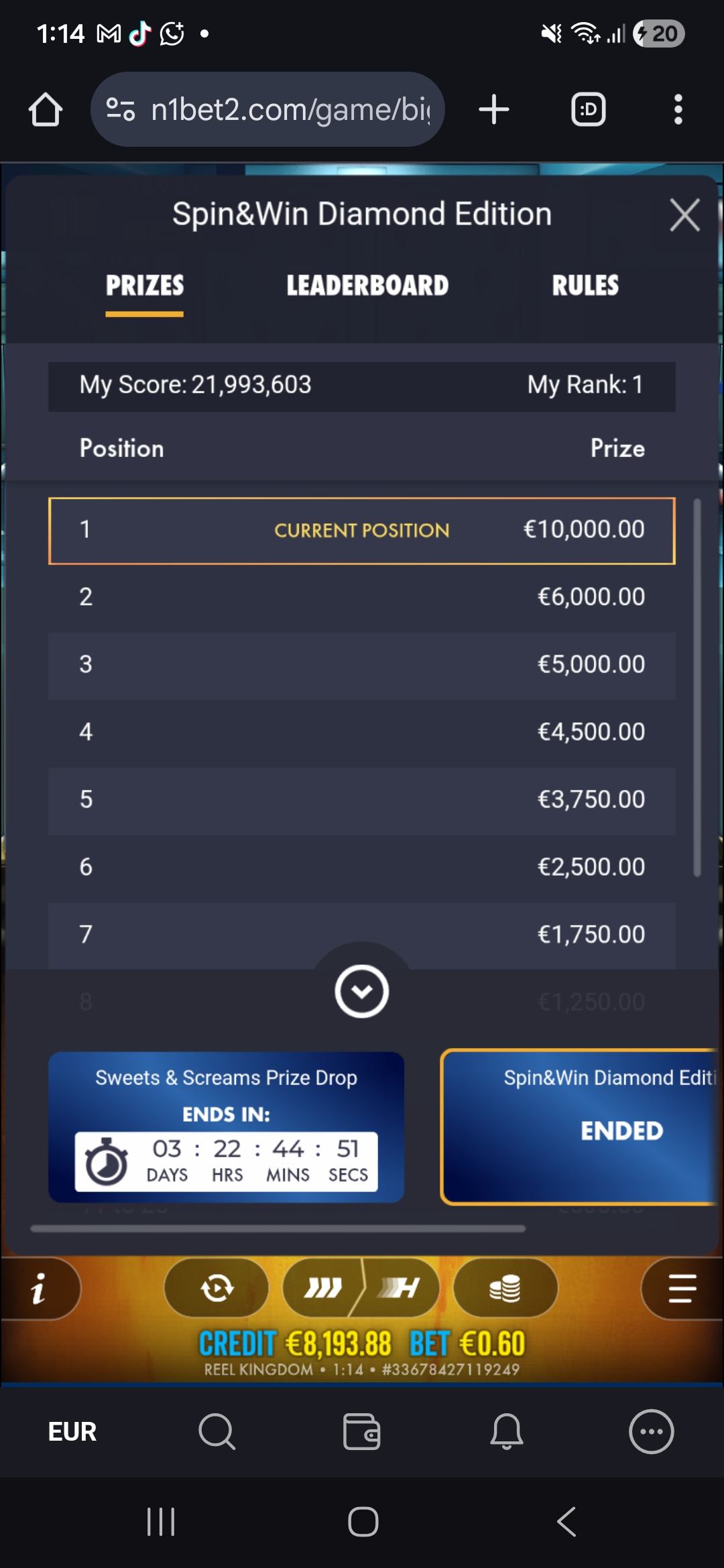
Task: Open notifications bell icon
Action: pos(507,1432)
